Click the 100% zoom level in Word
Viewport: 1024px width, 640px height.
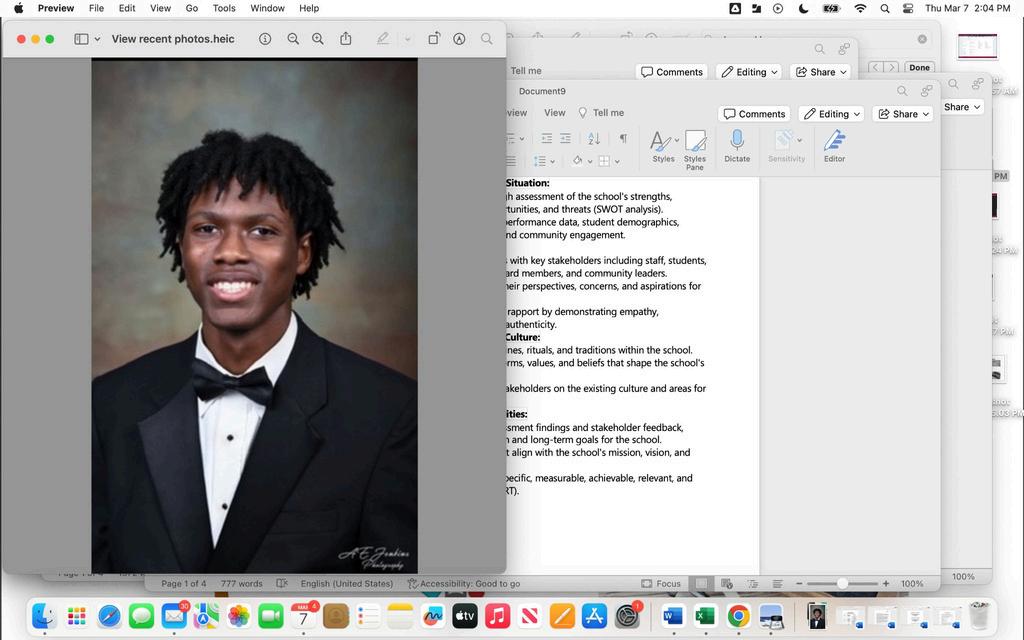click(x=912, y=583)
